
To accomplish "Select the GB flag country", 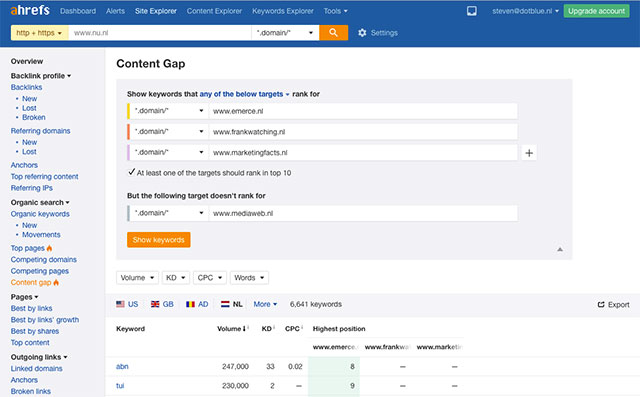I will tap(162, 304).
